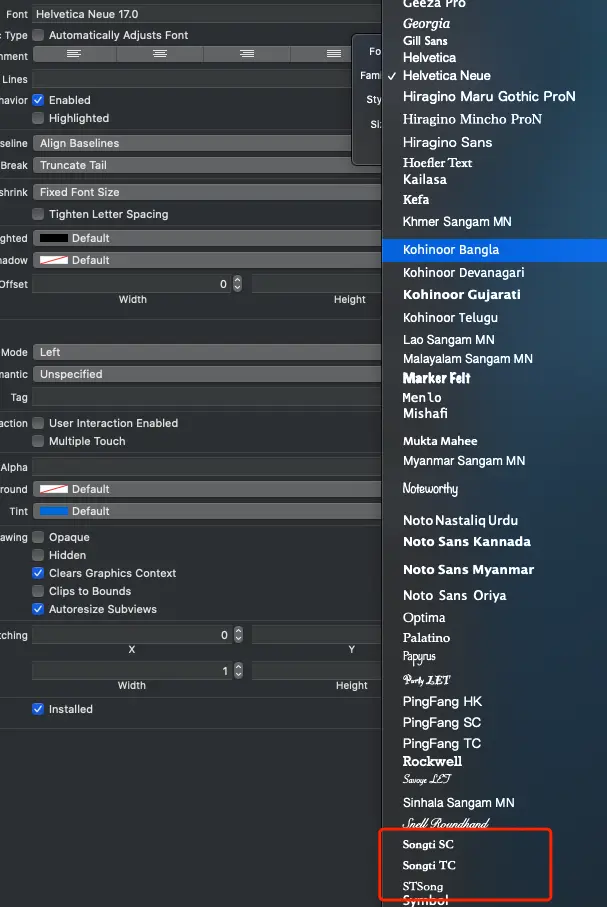Select center text alignment icon
This screenshot has width=607, height=907.
click(160, 54)
